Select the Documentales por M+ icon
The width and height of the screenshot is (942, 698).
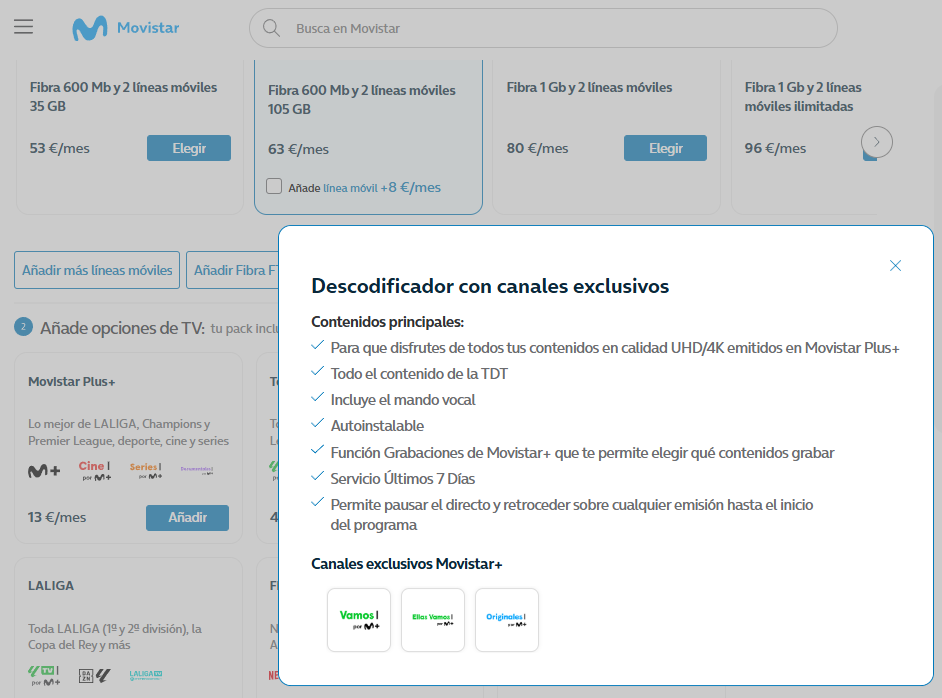coord(199,468)
